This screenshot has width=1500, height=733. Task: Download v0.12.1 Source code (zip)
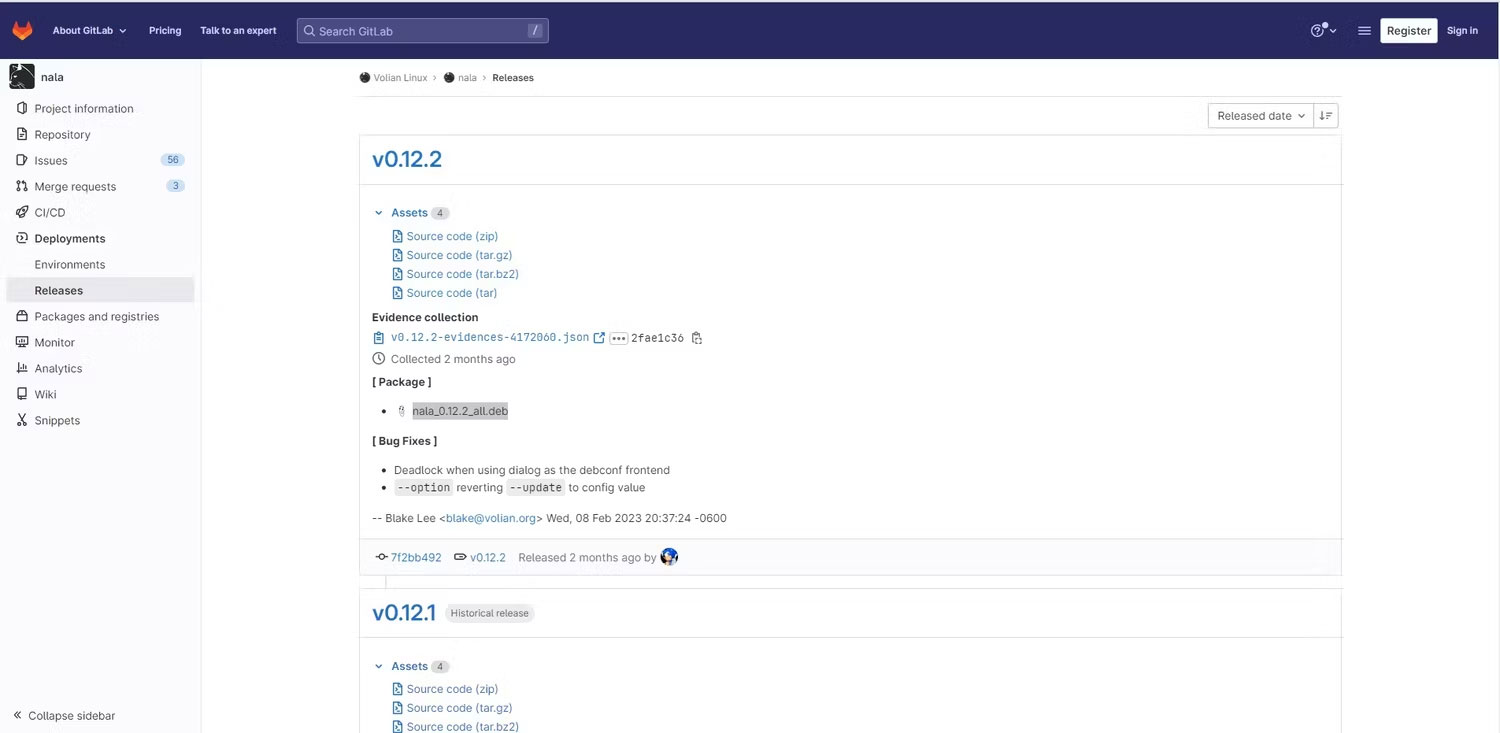pos(452,689)
